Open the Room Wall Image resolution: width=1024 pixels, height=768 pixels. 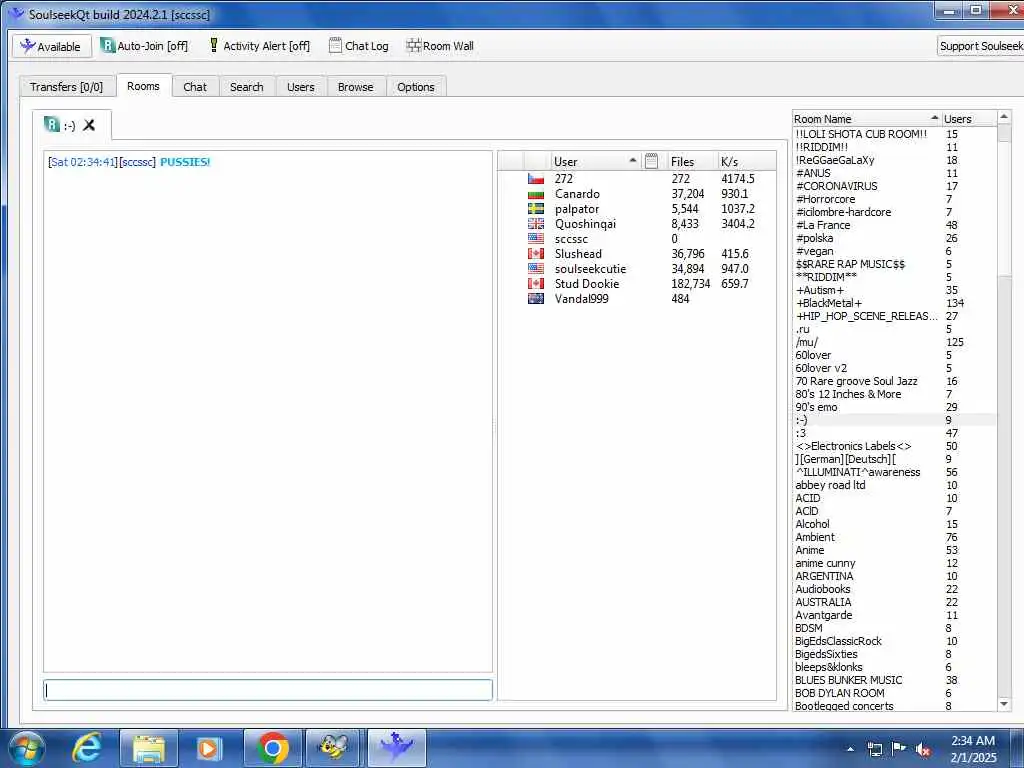(440, 46)
